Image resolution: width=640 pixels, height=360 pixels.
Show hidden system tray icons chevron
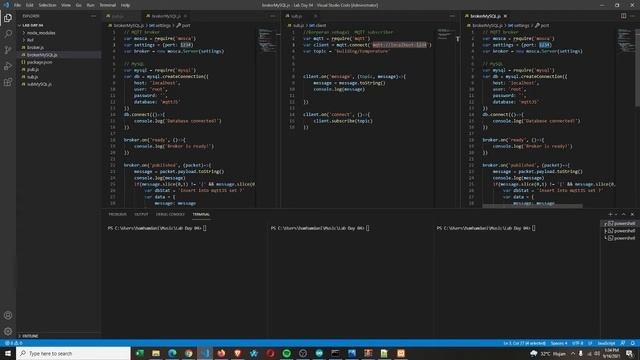pyautogui.click(x=573, y=353)
